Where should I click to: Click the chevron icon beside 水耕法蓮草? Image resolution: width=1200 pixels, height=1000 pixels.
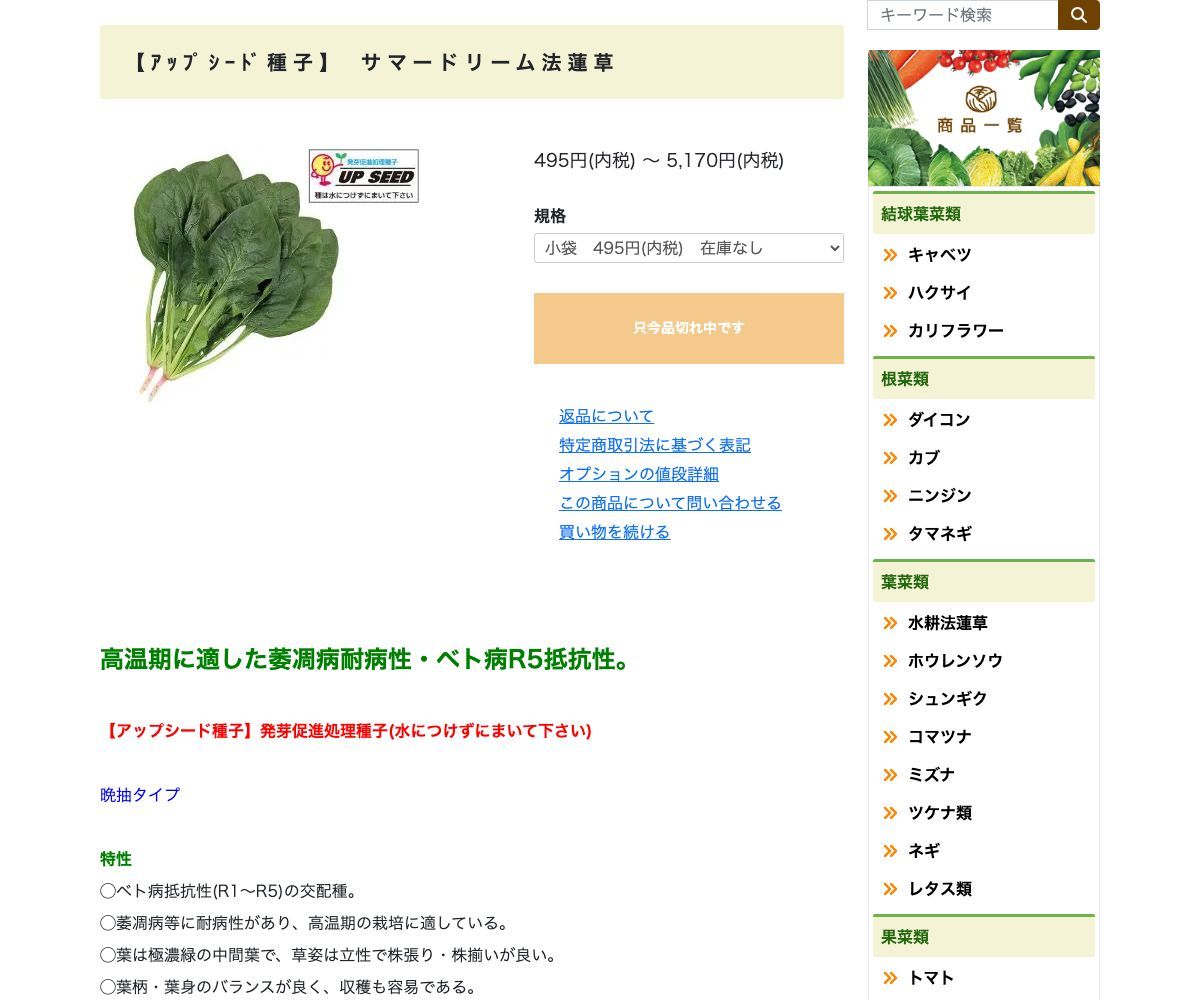[x=890, y=623]
